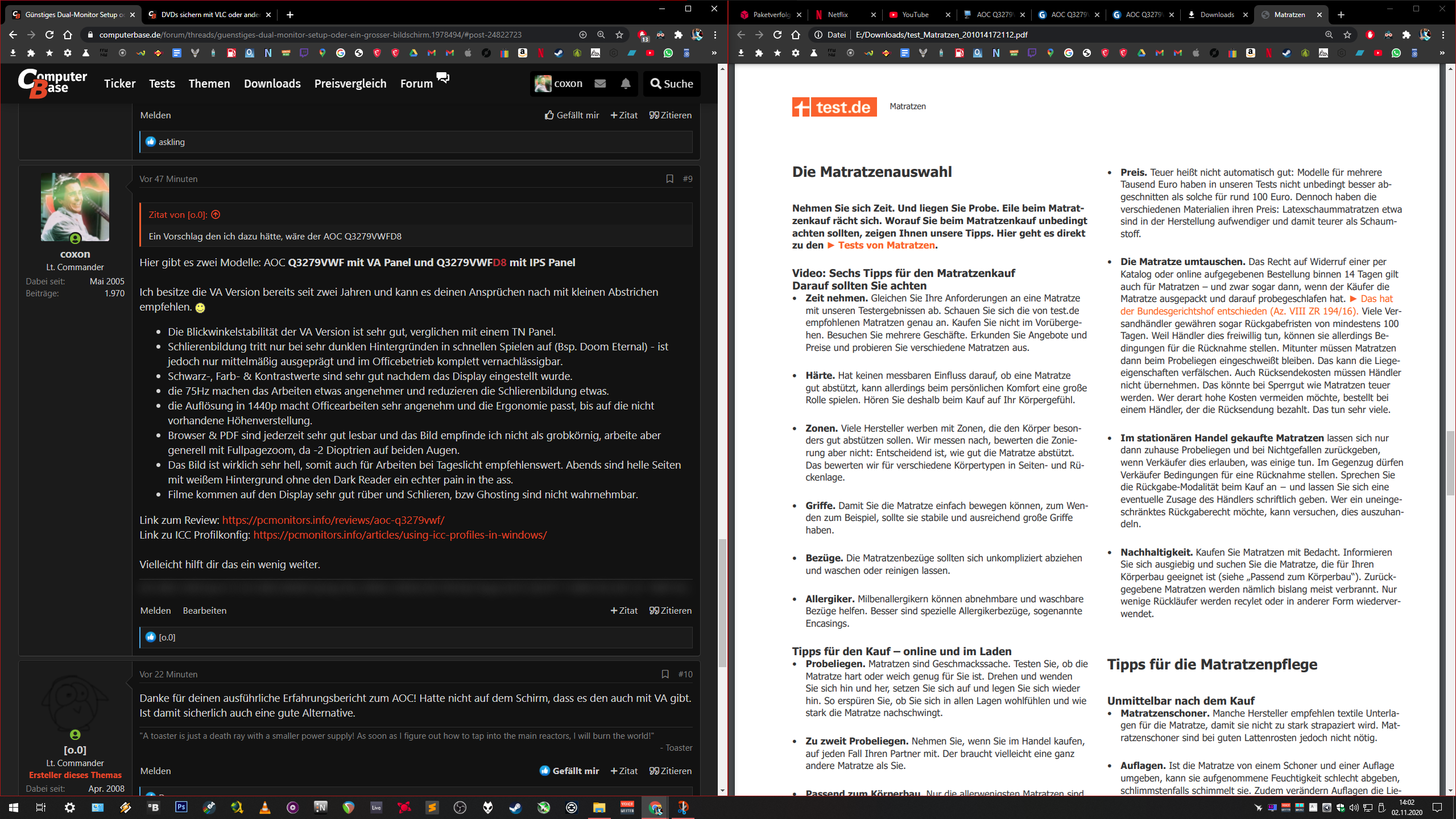This screenshot has width=1456, height=819.
Task: Click the up-arrow icon after 'Zitat von [o.0]'
Action: click(216, 214)
